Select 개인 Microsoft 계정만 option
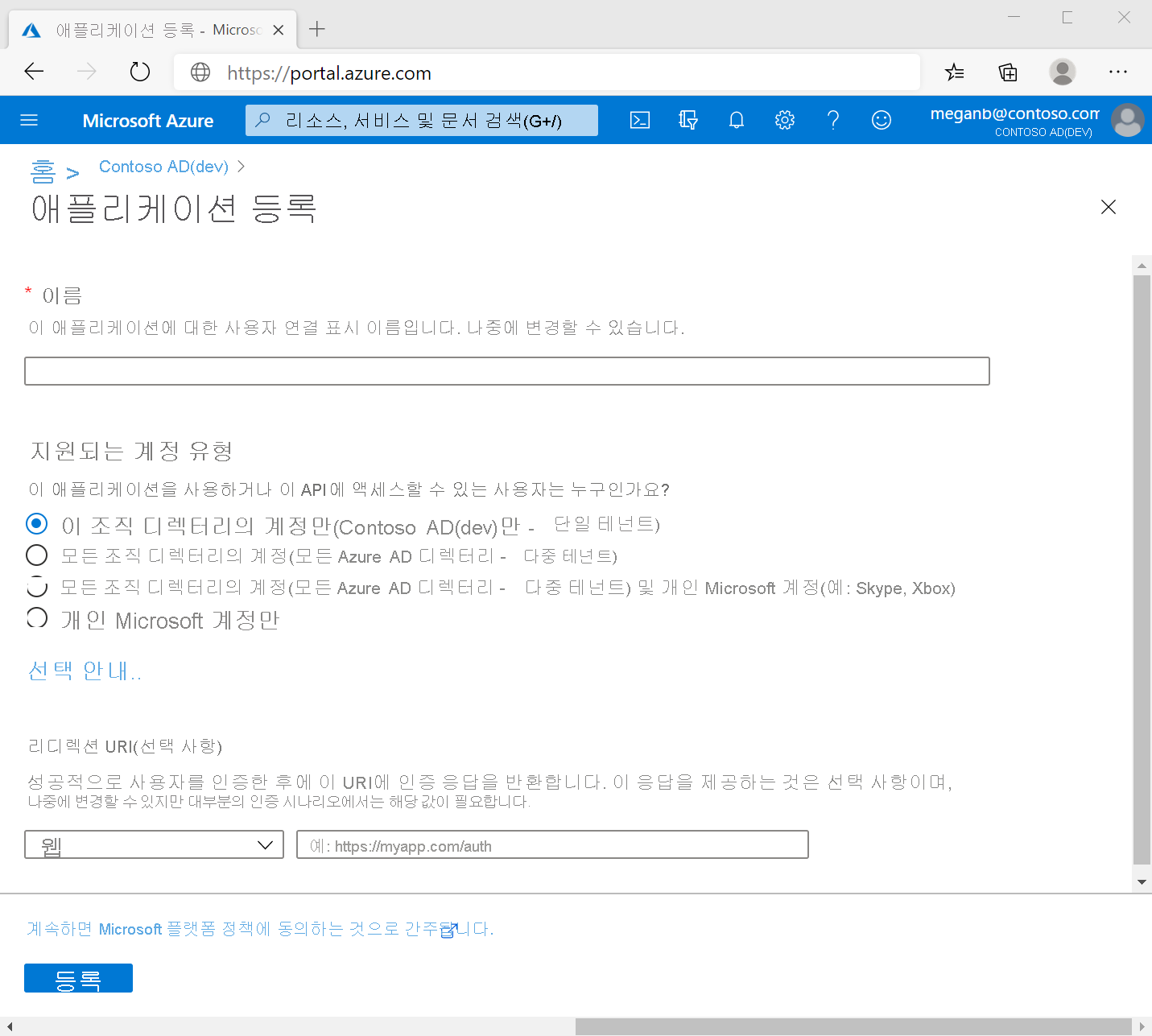 click(x=36, y=617)
